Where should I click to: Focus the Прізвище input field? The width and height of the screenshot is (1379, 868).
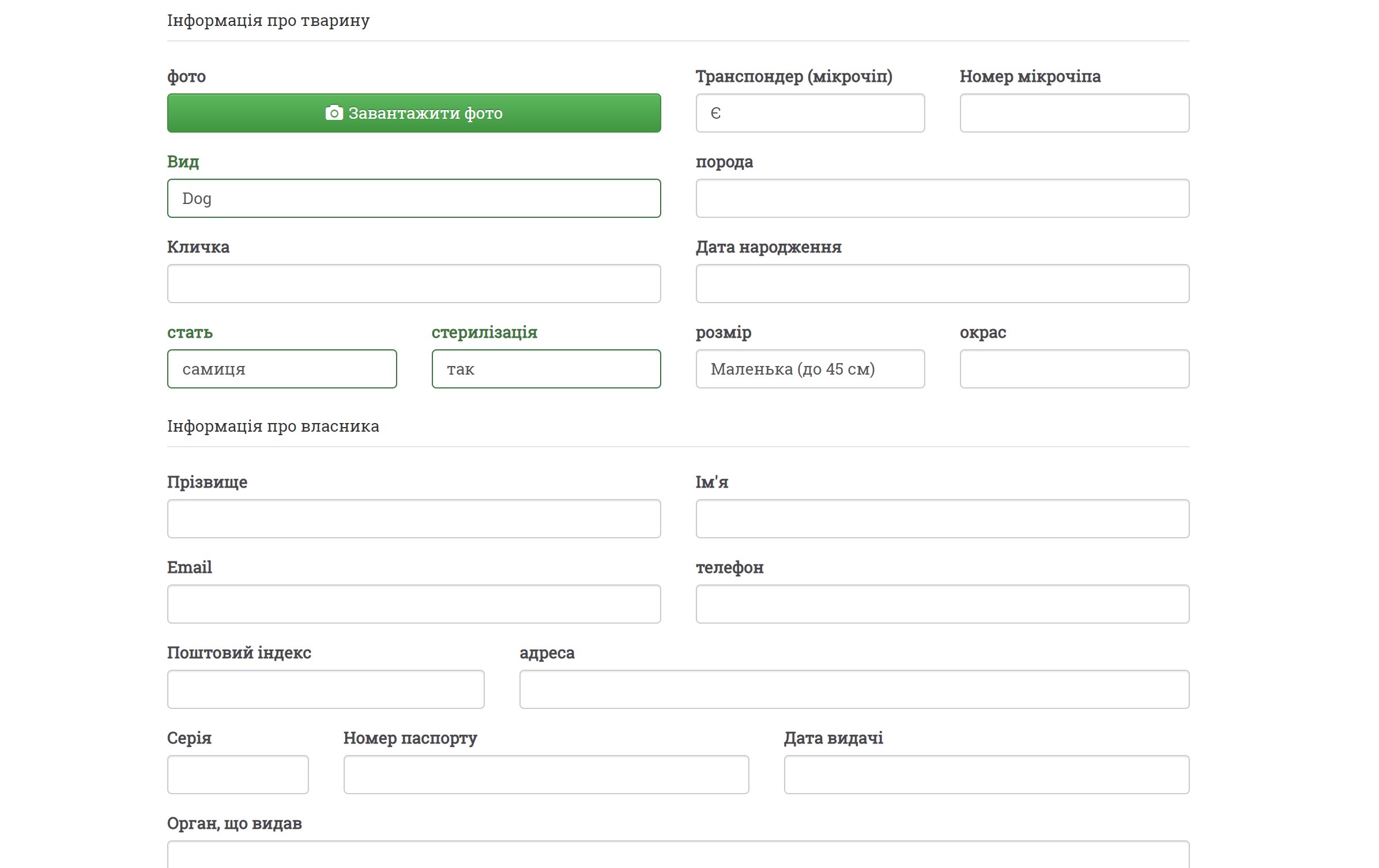click(413, 519)
